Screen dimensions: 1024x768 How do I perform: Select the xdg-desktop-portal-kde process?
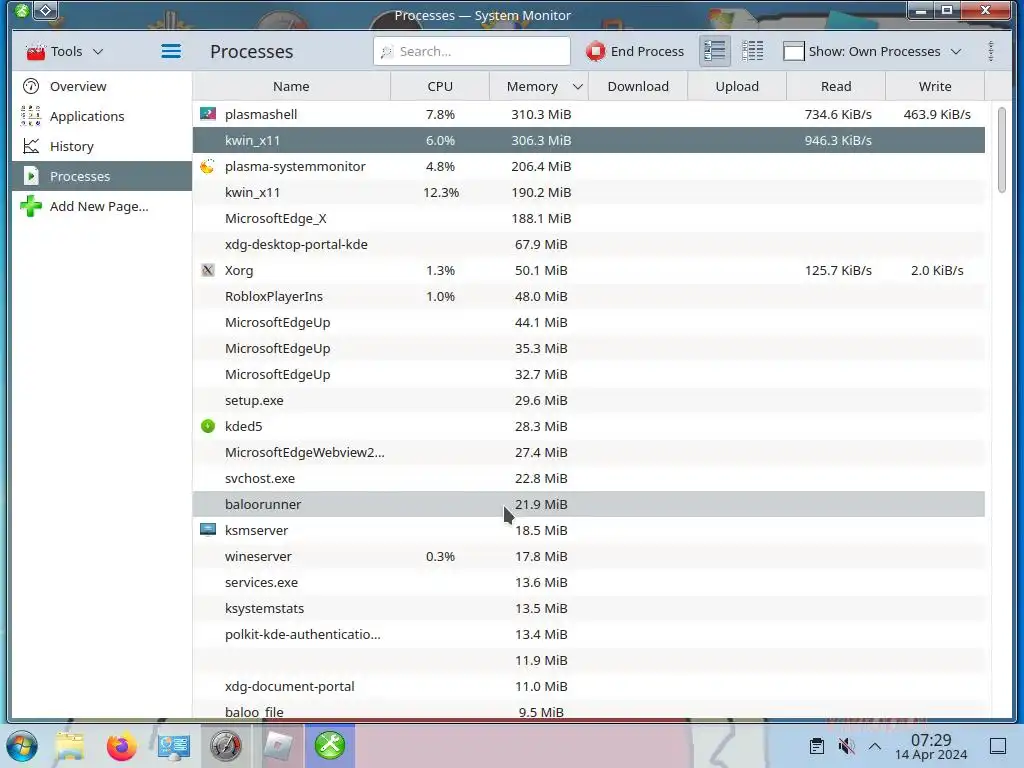pos(588,245)
